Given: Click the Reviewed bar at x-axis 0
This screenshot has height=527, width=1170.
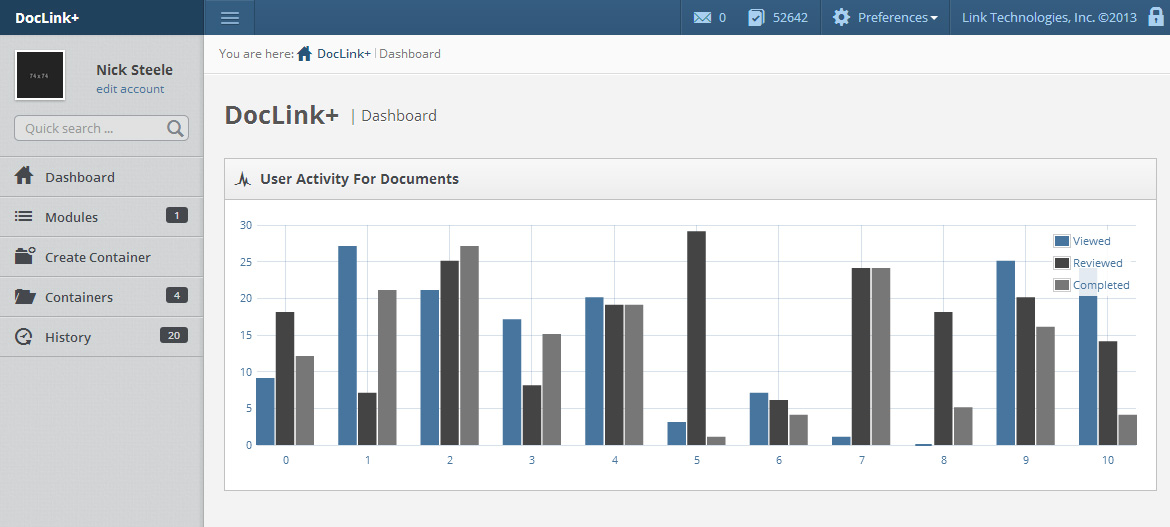Looking at the screenshot, I should click(x=285, y=378).
